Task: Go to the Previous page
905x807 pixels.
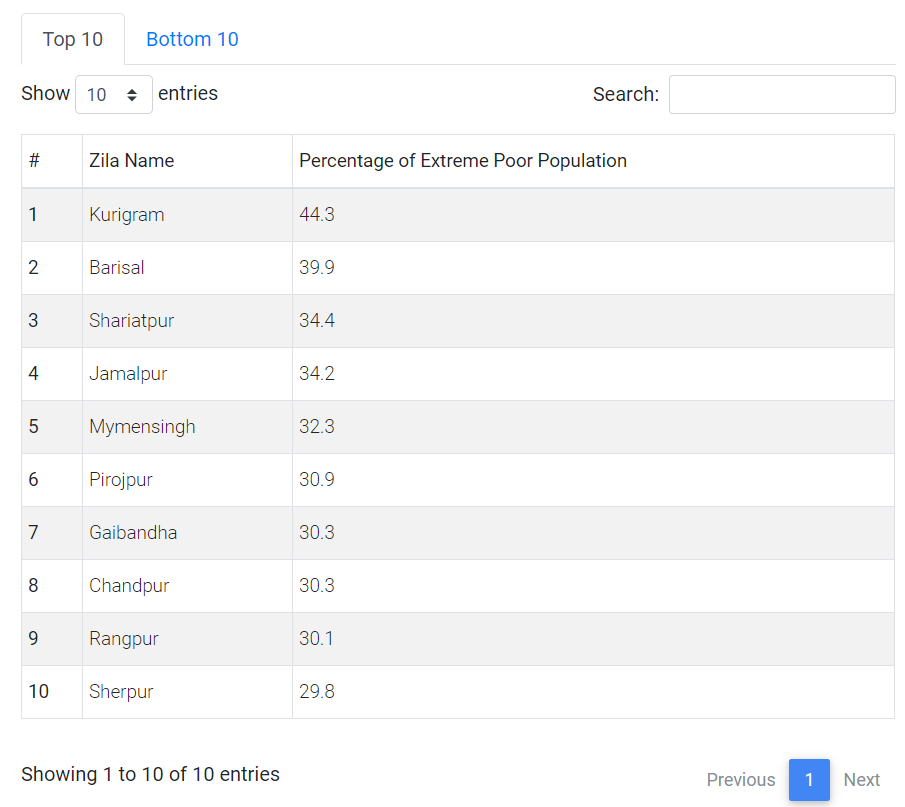Action: click(741, 779)
